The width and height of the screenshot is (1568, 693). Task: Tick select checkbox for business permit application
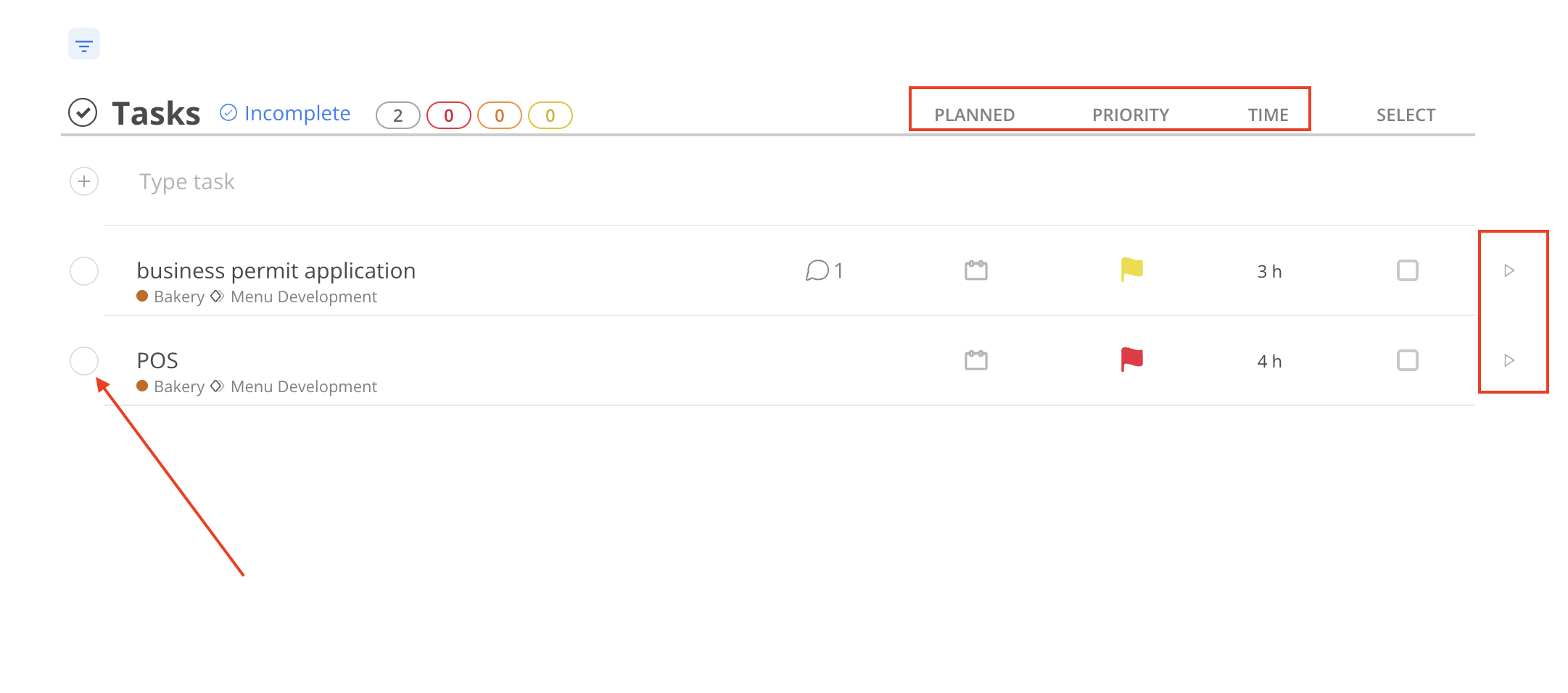click(1407, 270)
